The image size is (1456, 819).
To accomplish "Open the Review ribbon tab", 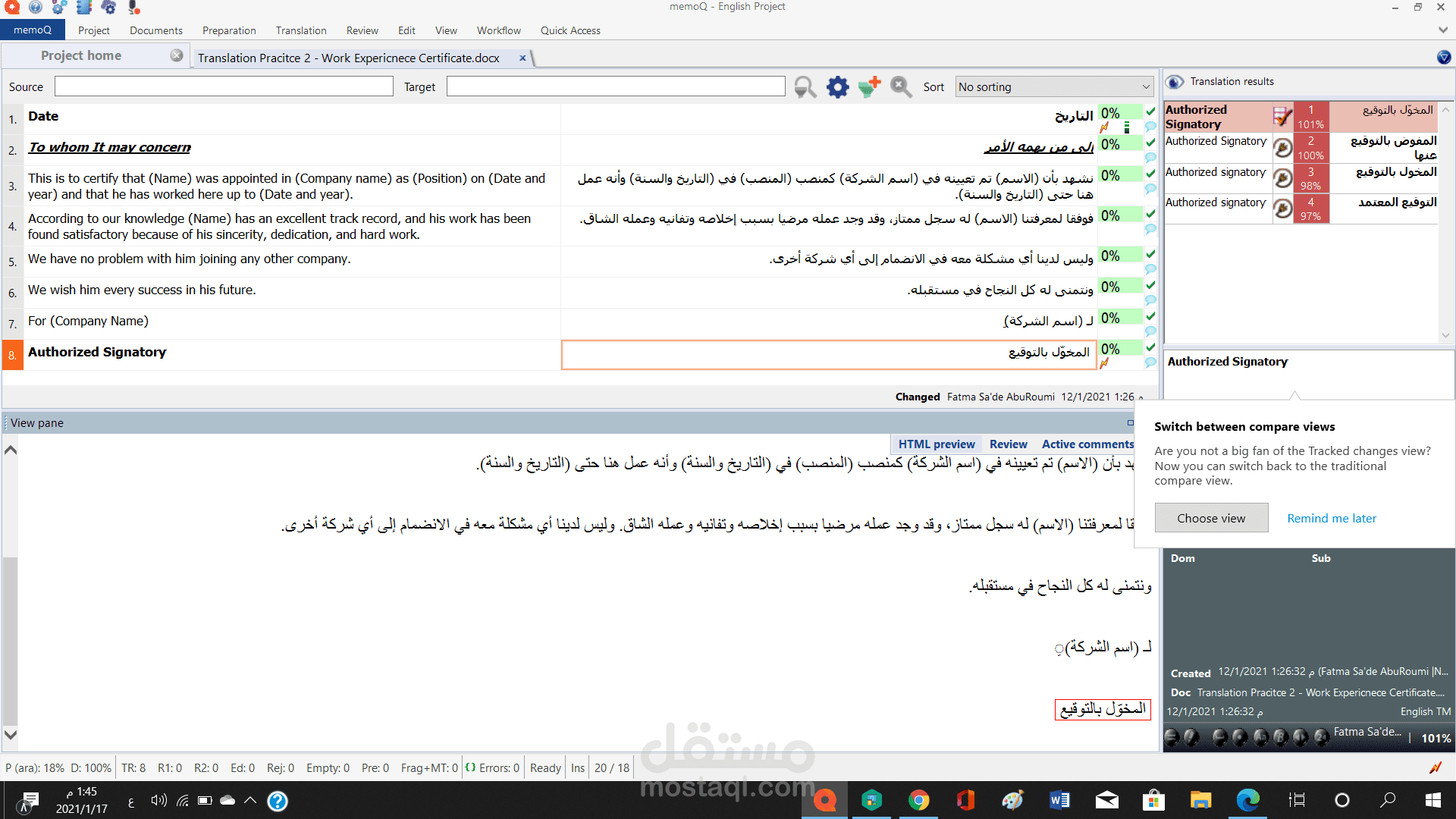I will [362, 30].
